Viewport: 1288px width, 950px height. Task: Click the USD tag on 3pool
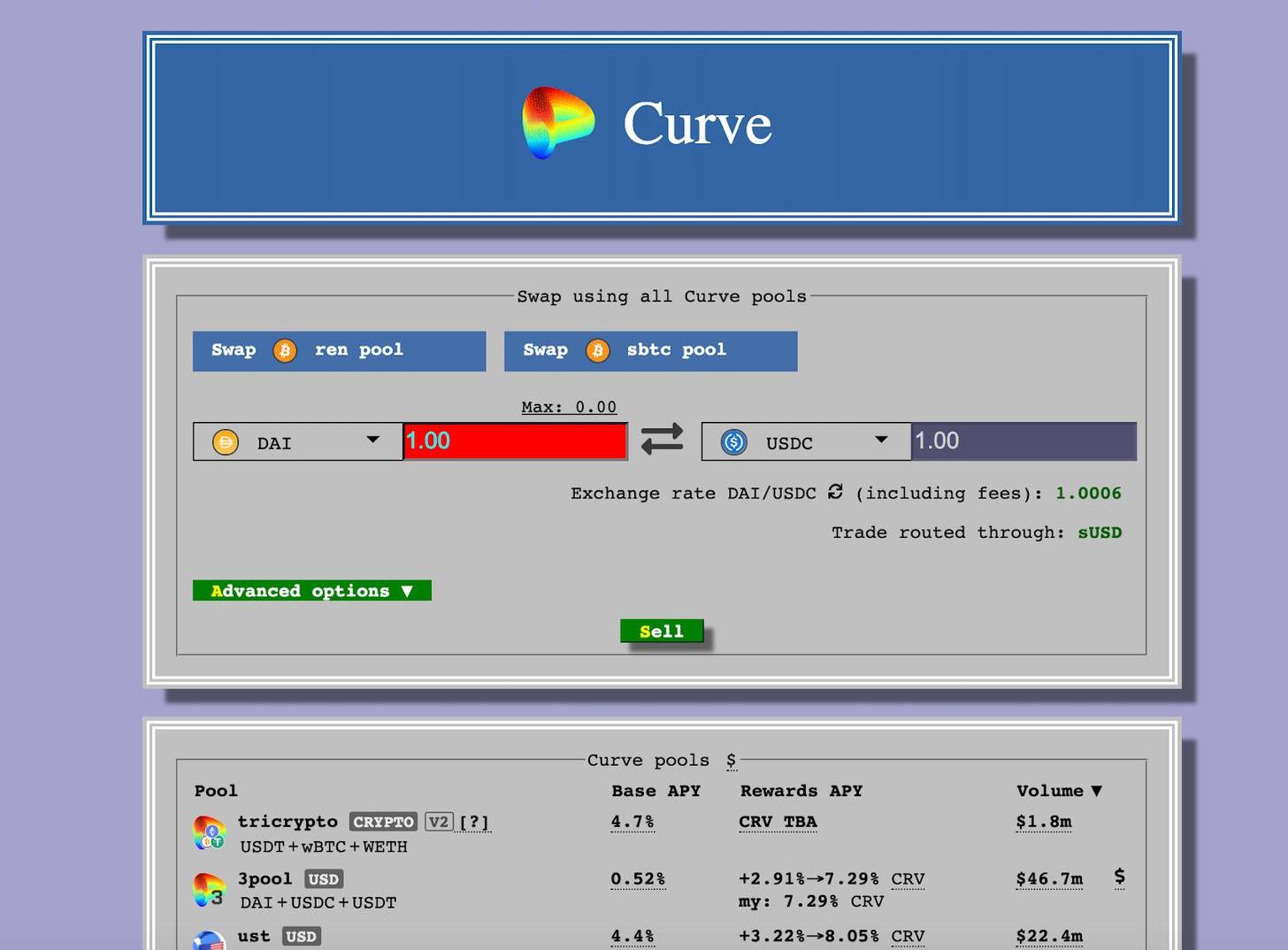324,879
